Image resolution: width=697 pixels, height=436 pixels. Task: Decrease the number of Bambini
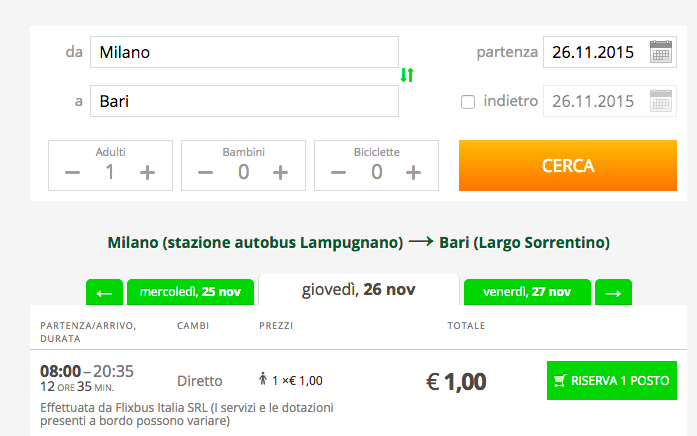[x=206, y=172]
